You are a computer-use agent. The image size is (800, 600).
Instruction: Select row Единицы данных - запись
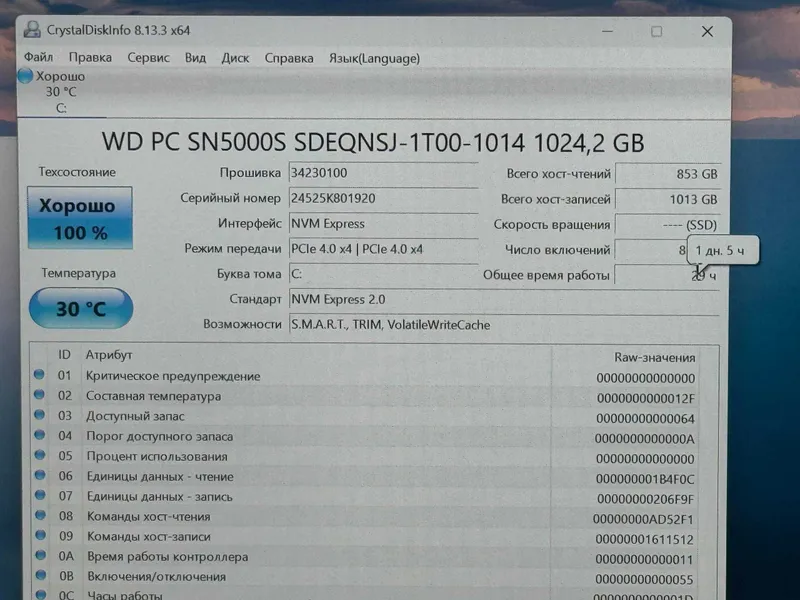pyautogui.click(x=364, y=497)
